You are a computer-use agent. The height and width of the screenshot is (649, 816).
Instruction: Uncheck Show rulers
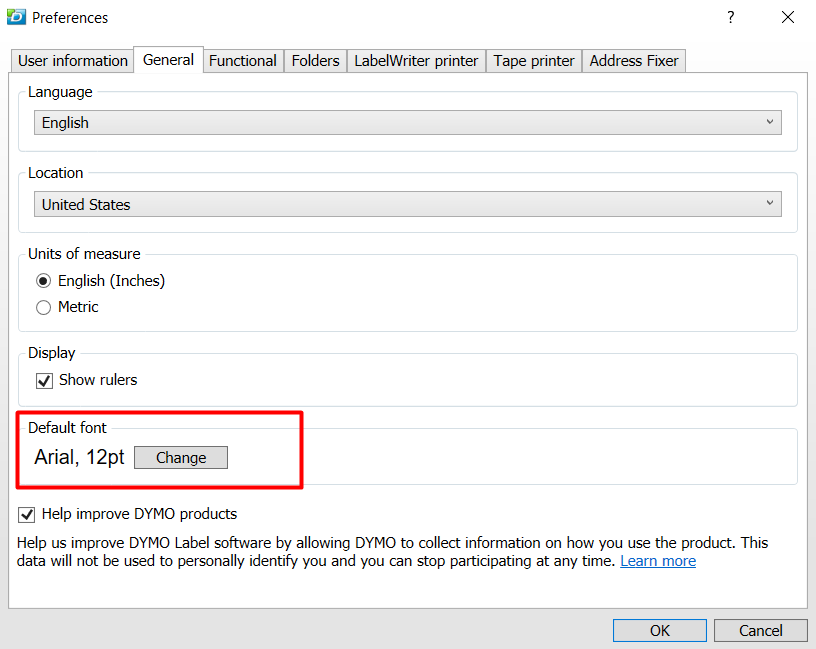pos(44,380)
